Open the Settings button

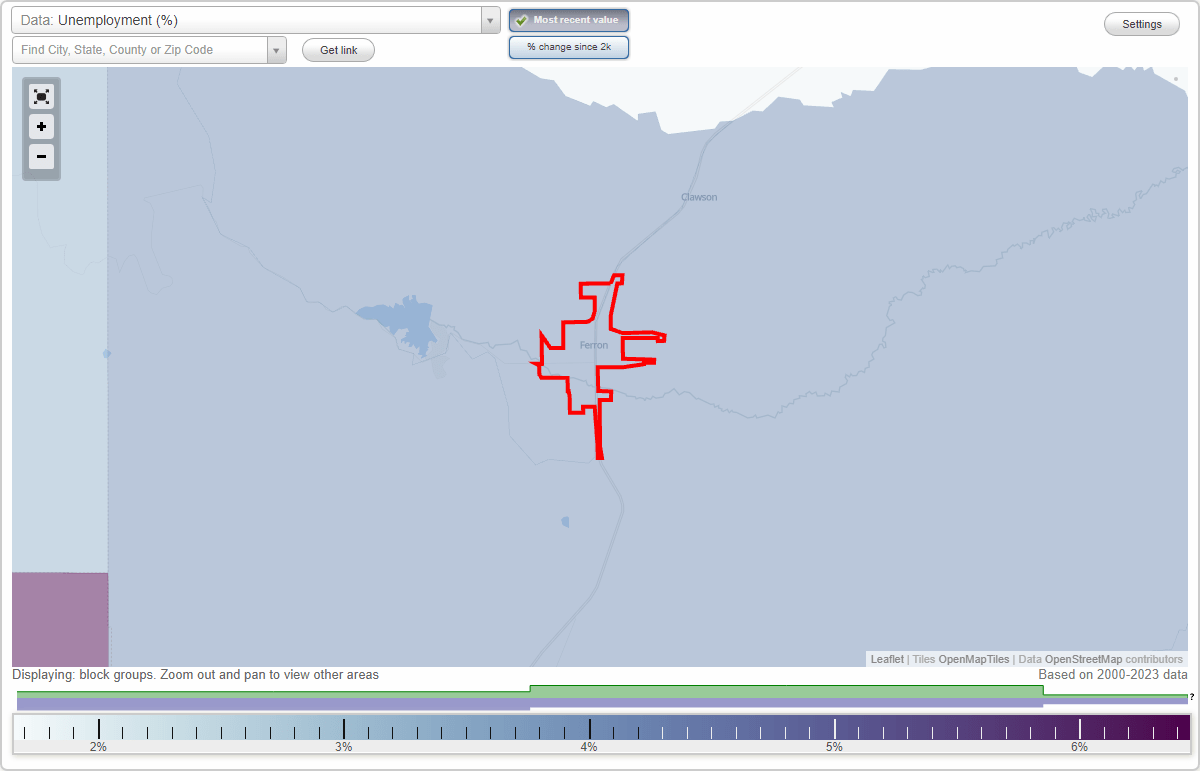pyautogui.click(x=1142, y=25)
